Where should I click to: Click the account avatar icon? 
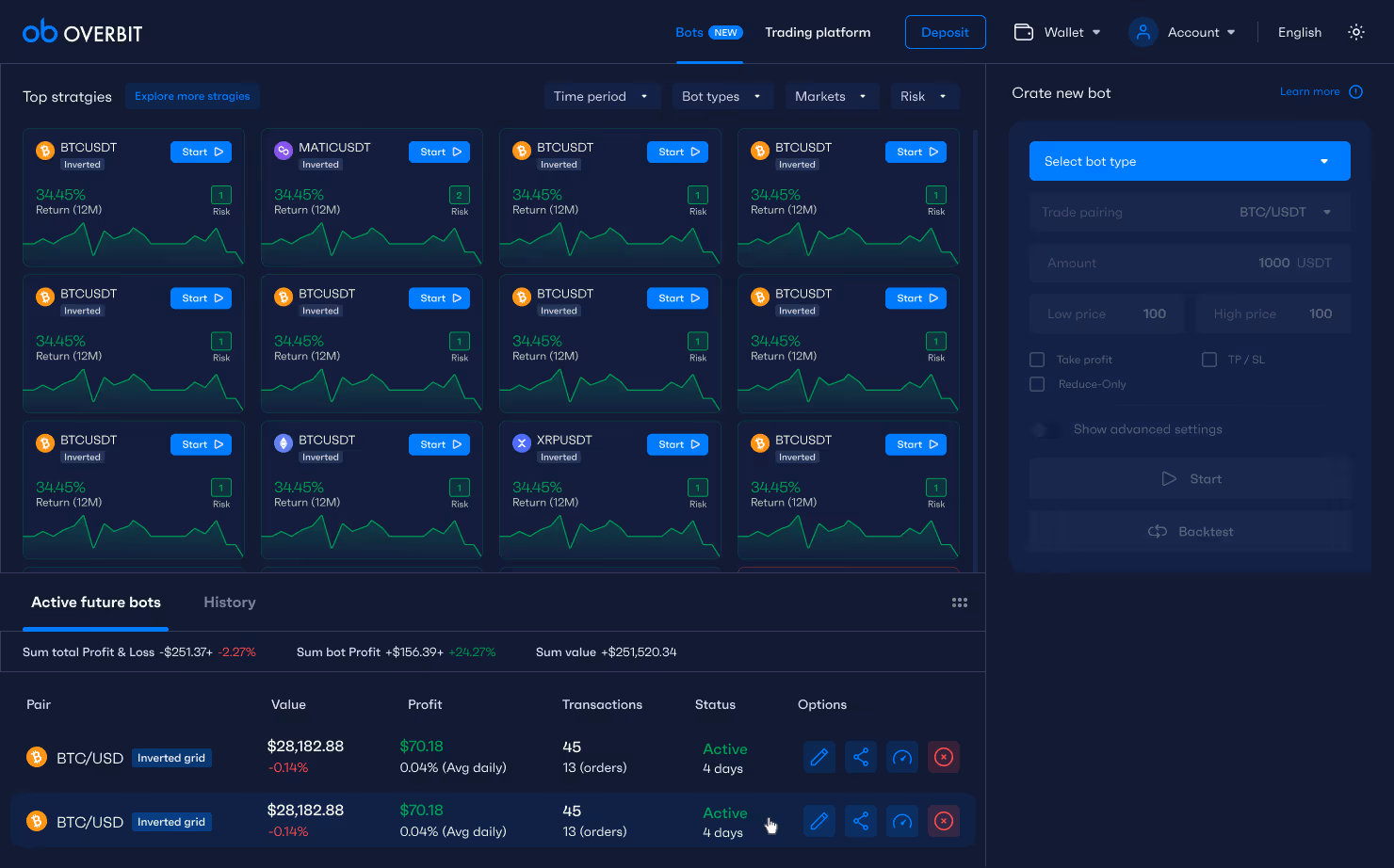(1143, 32)
